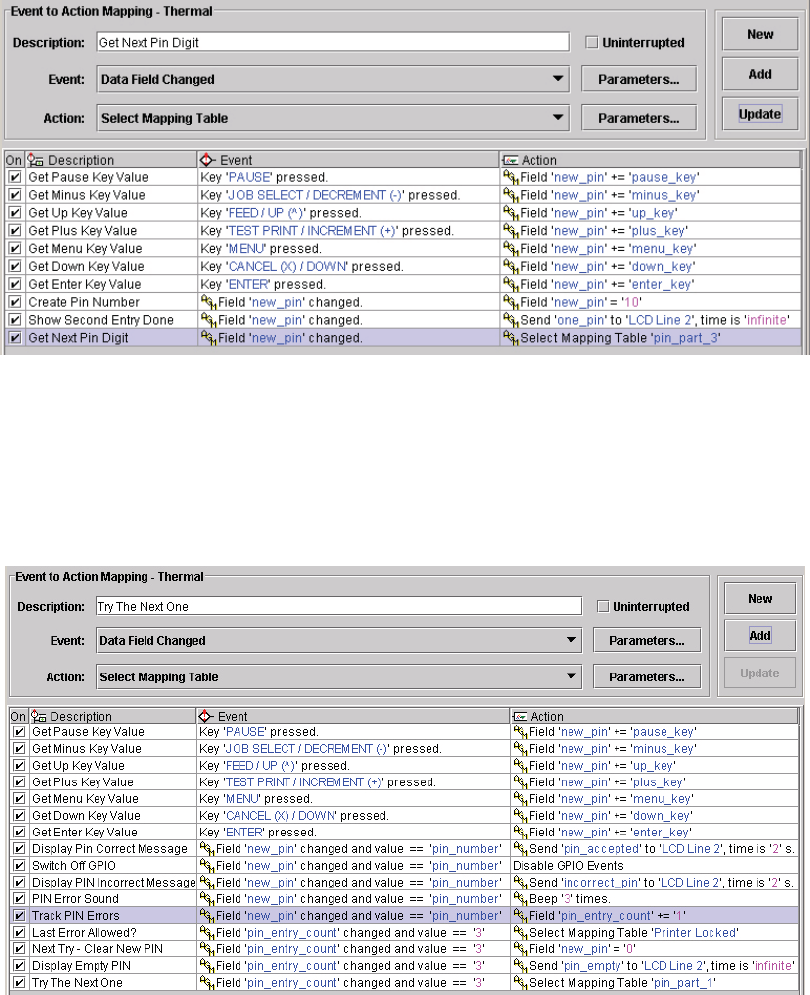Disable the Track PIN Errors mapping checkbox
Screen dimensions: 810x995
tap(19, 916)
